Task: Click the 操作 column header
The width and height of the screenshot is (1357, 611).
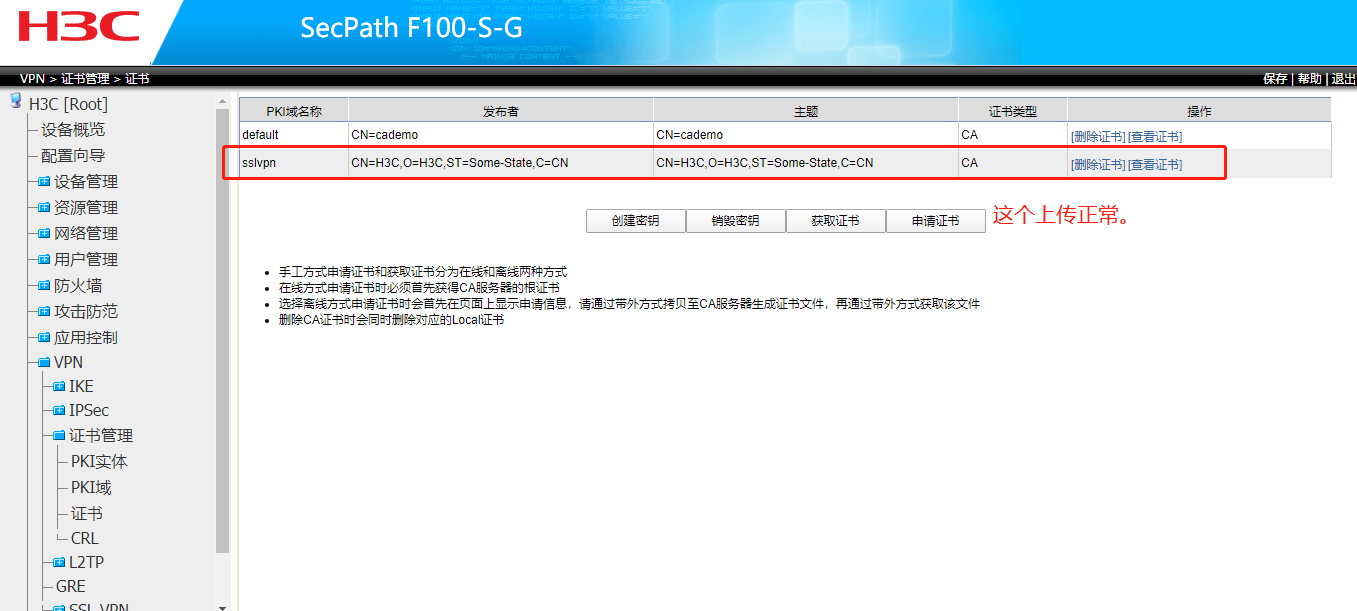Action: click(x=1199, y=111)
